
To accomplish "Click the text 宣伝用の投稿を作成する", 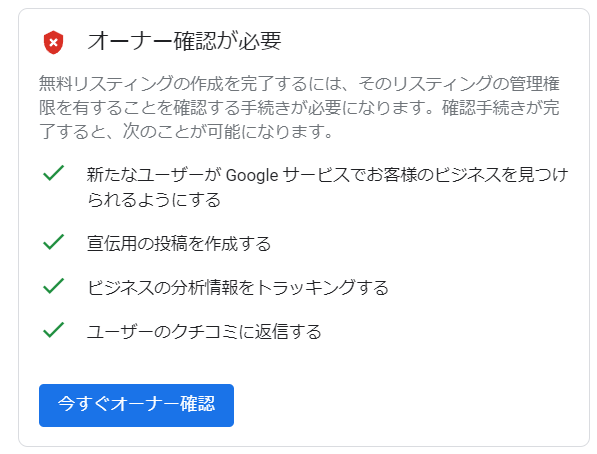I will pos(179,244).
